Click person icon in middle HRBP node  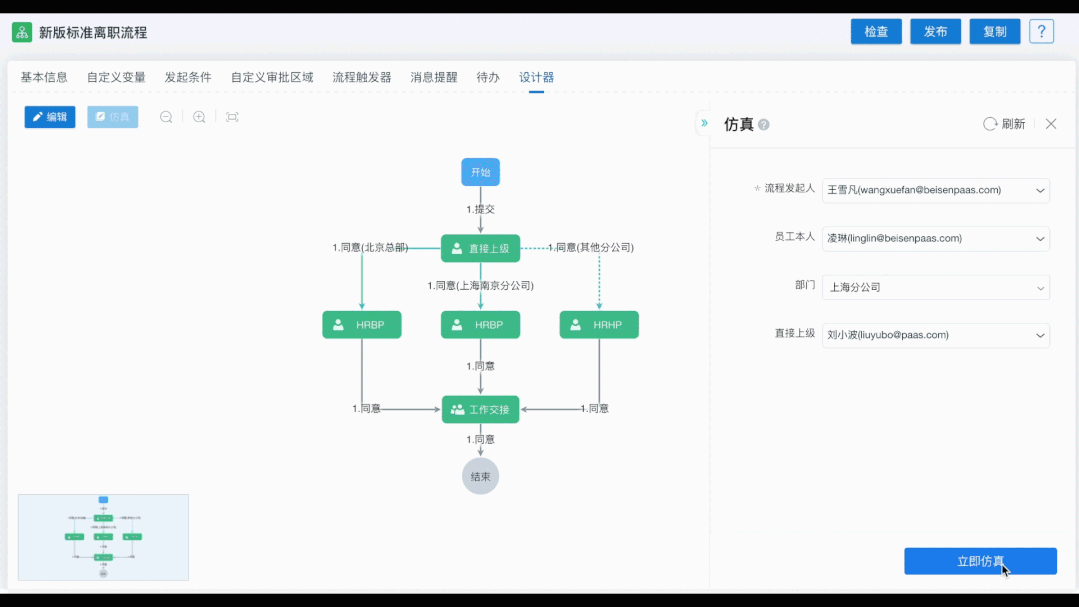point(457,325)
